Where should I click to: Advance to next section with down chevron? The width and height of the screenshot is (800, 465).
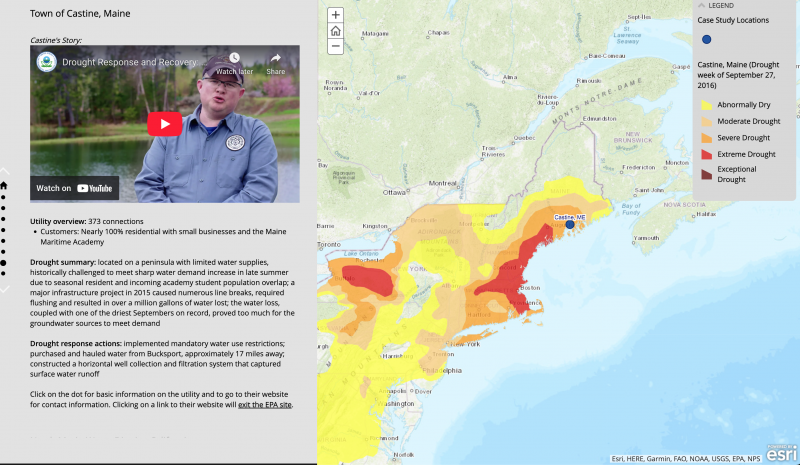pyautogui.click(x=4, y=289)
